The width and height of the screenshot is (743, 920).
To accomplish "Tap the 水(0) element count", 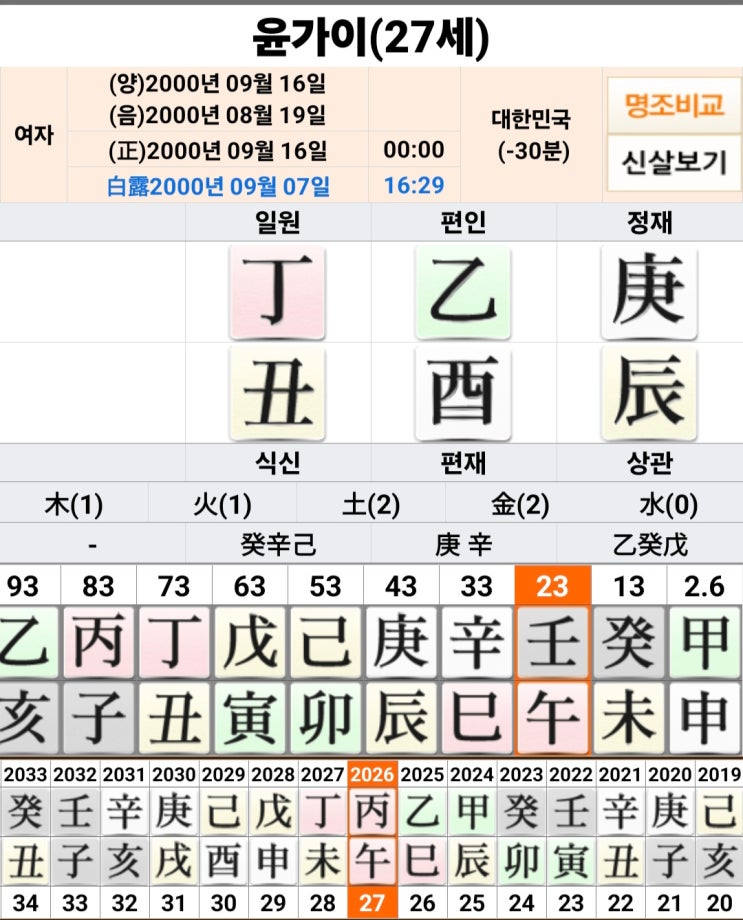I will click(x=668, y=504).
